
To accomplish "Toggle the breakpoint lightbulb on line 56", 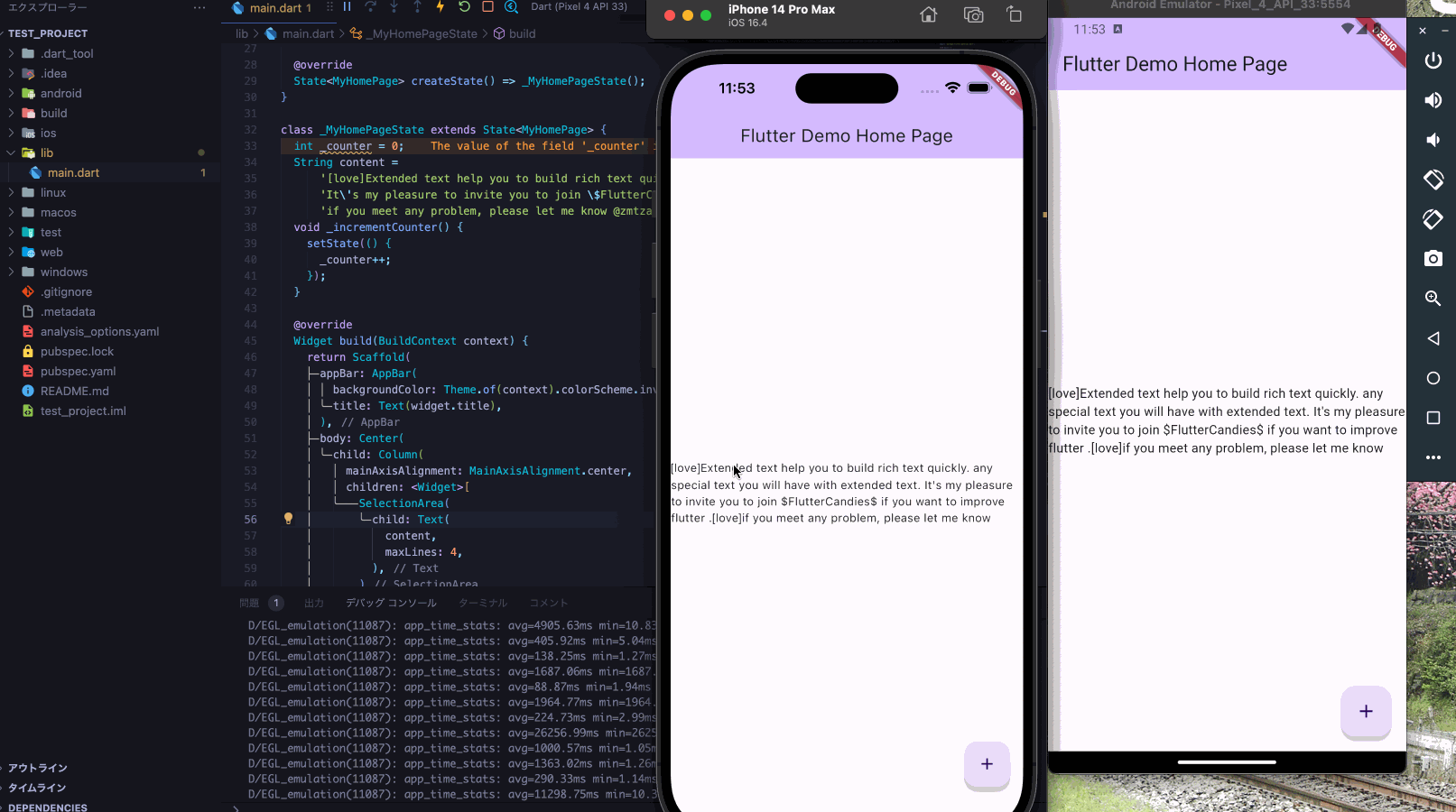I will coord(288,519).
